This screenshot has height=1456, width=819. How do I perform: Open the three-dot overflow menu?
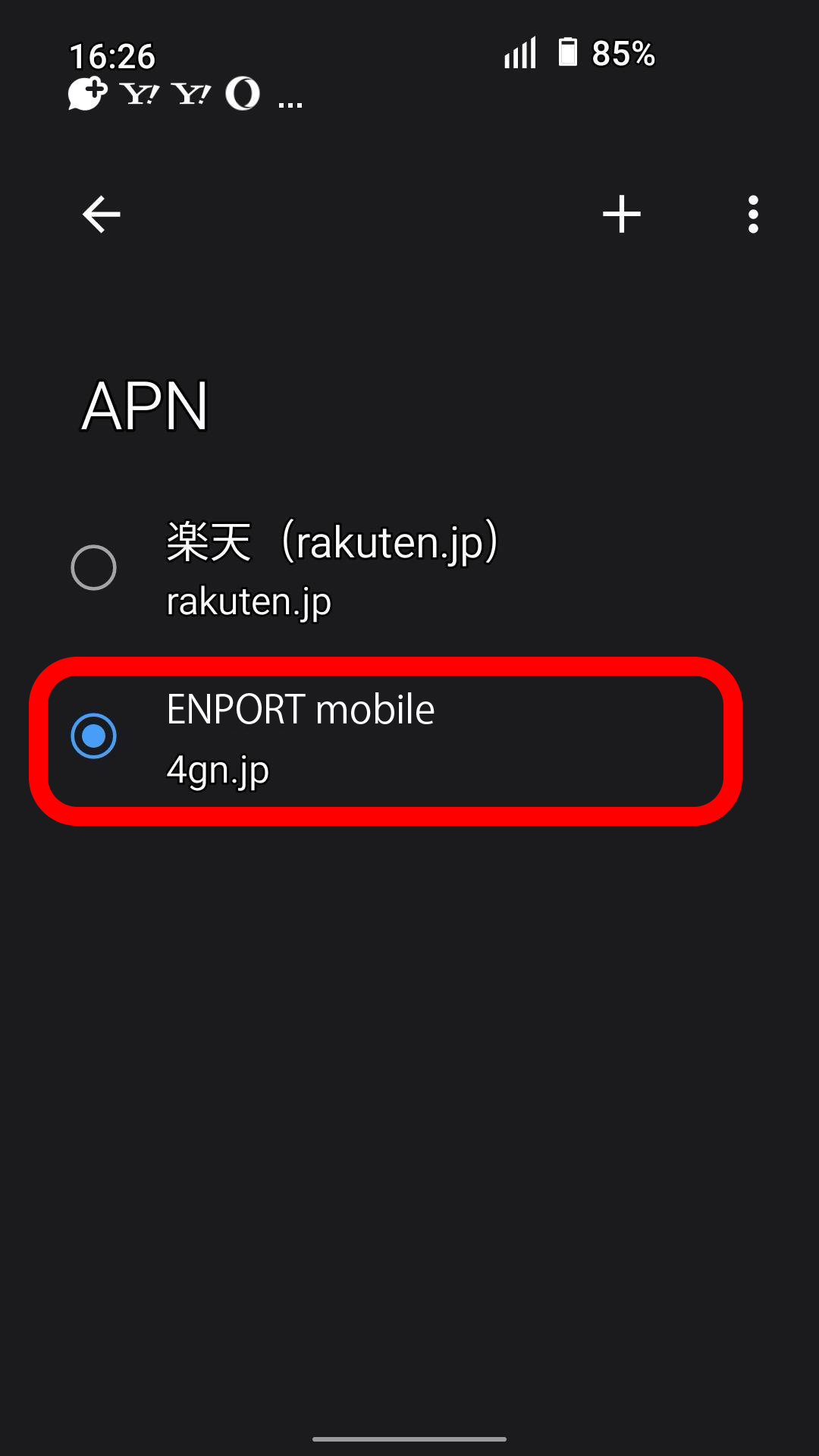pos(753,215)
